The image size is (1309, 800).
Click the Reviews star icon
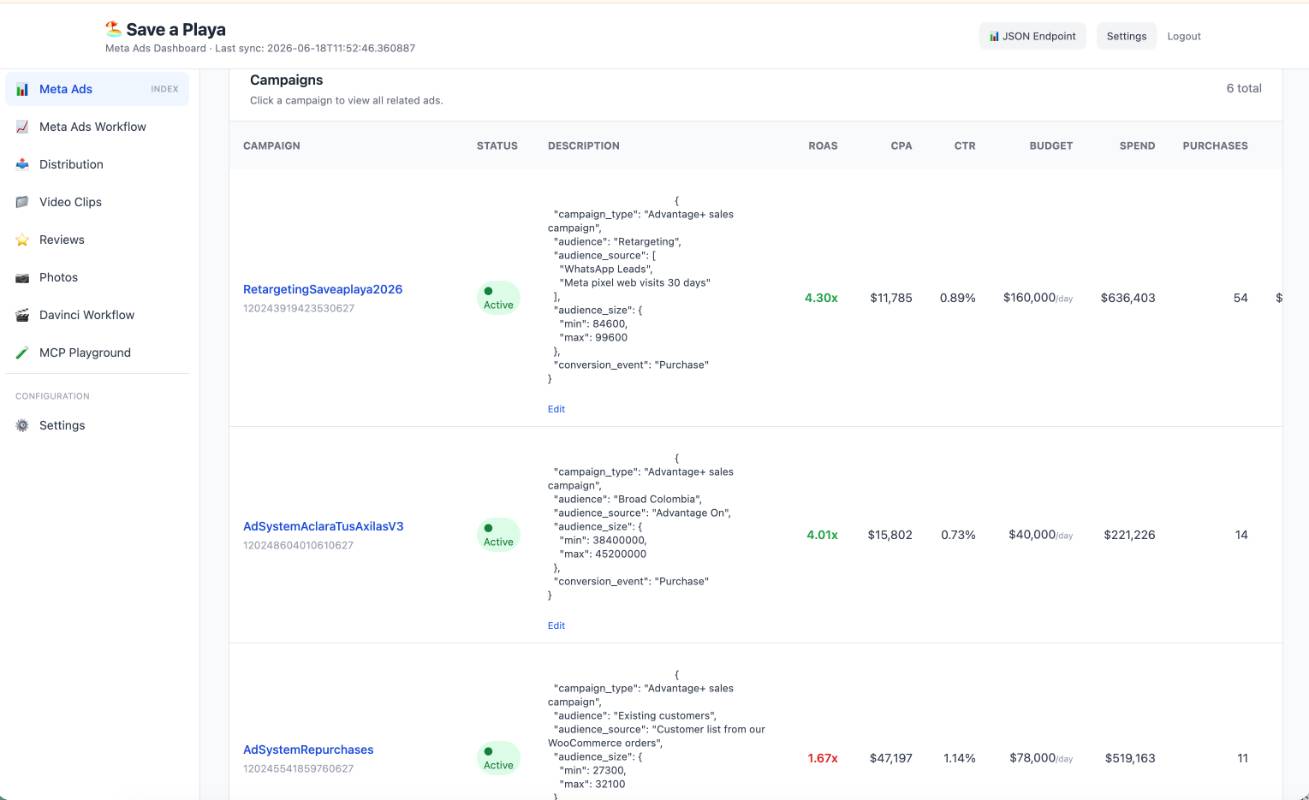click(22, 240)
